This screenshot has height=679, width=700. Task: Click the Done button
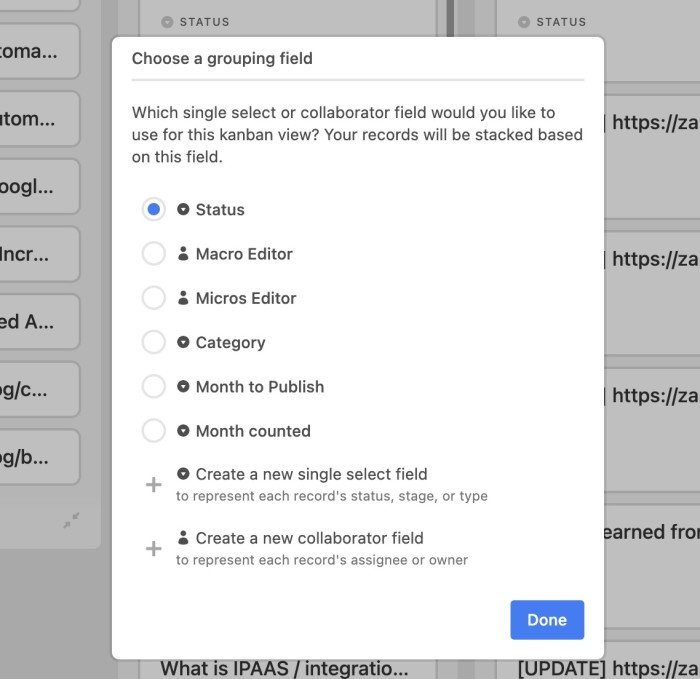click(547, 620)
